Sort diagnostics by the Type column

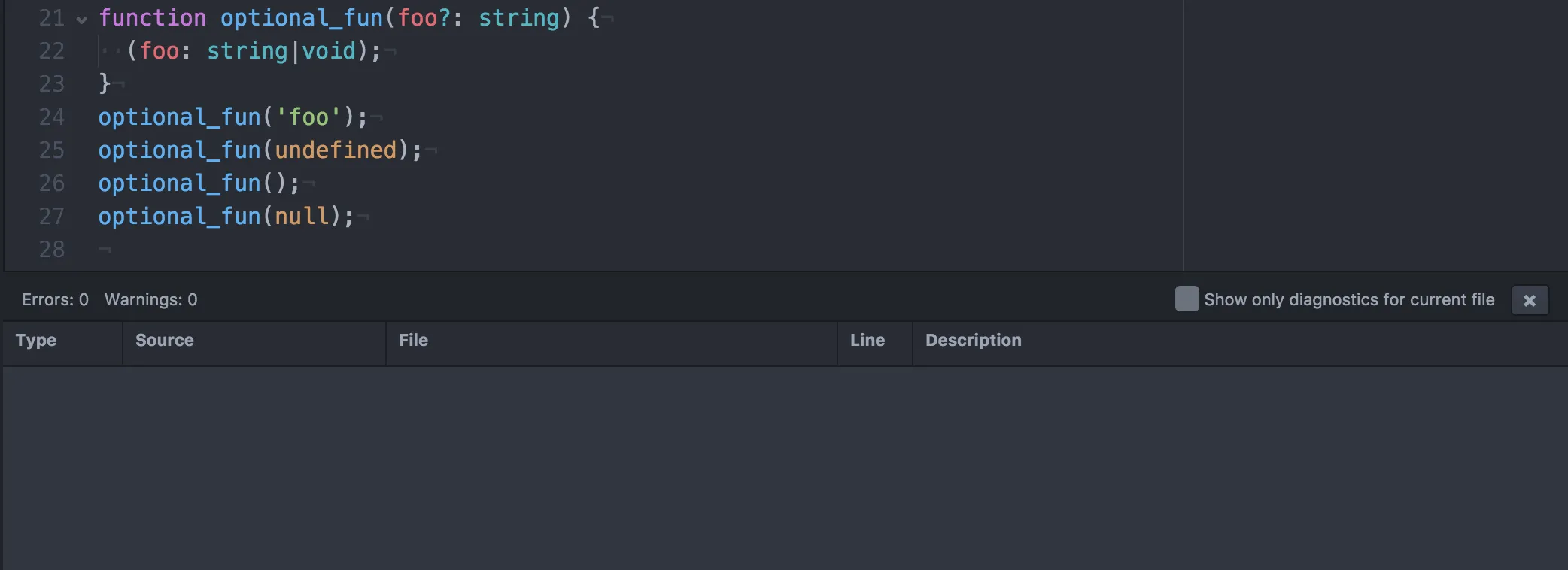tap(36, 341)
